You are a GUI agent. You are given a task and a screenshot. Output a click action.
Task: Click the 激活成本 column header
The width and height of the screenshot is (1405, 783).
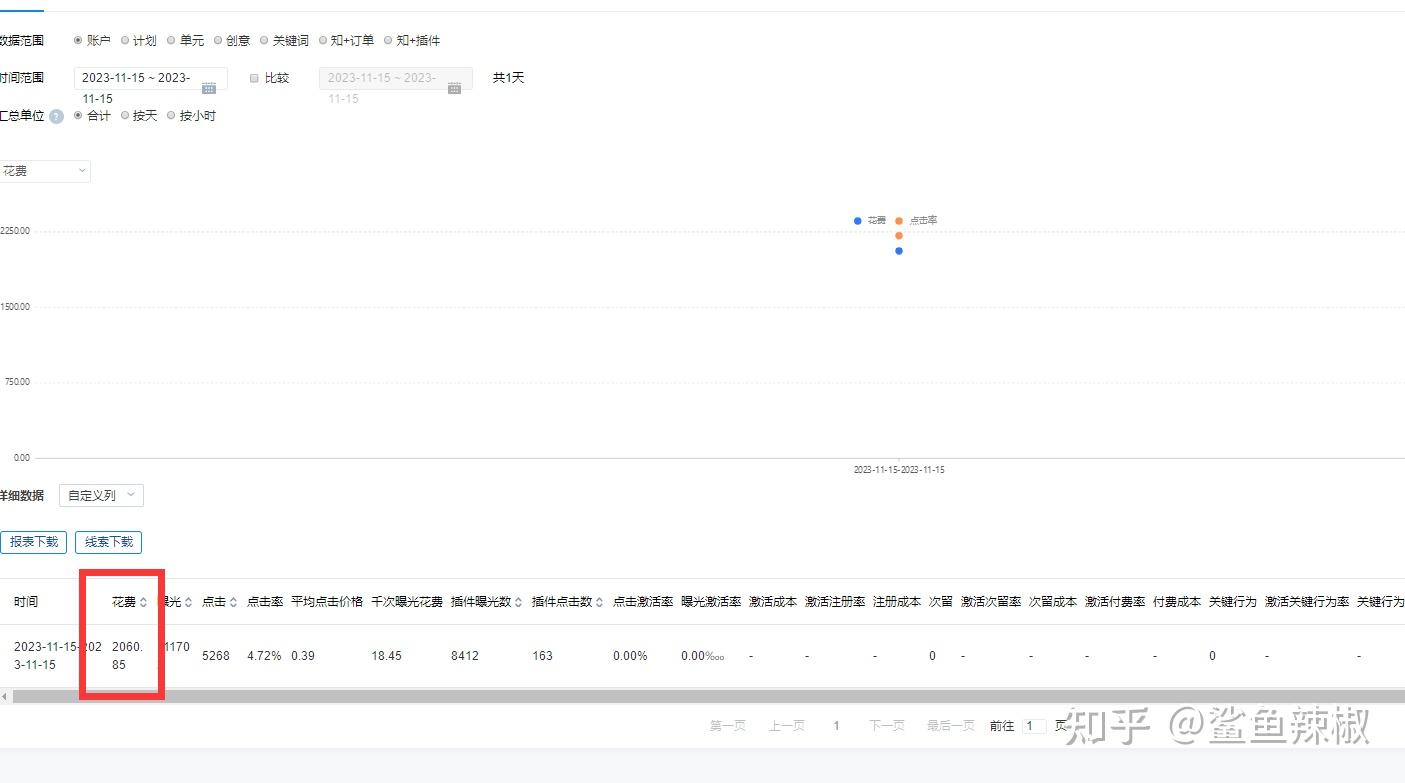[773, 602]
